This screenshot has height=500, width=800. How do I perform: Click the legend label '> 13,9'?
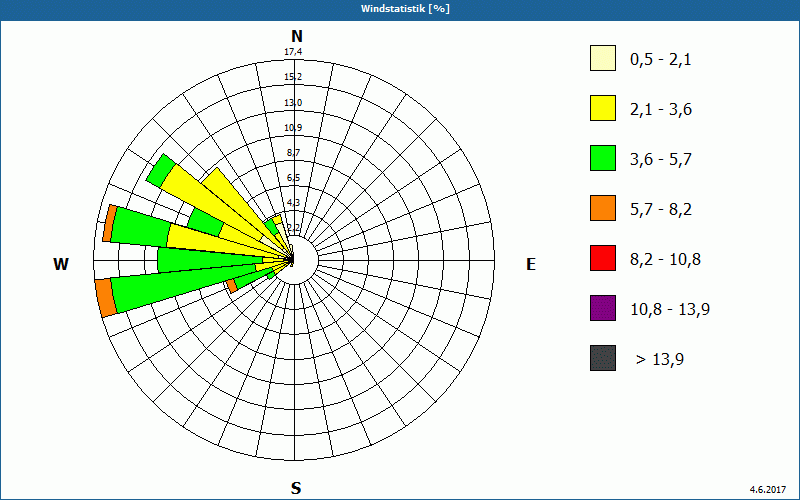[660, 360]
